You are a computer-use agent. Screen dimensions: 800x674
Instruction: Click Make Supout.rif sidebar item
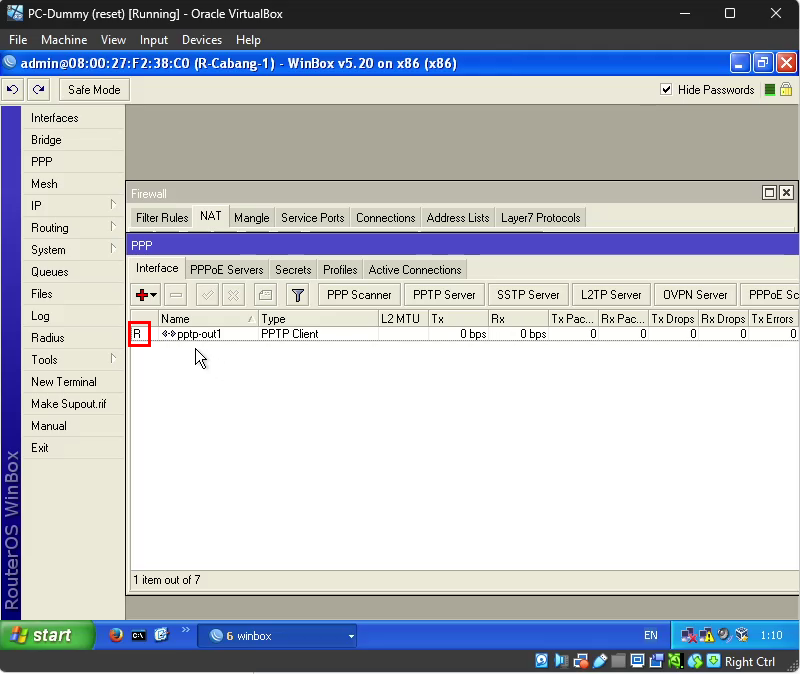tap(73, 404)
